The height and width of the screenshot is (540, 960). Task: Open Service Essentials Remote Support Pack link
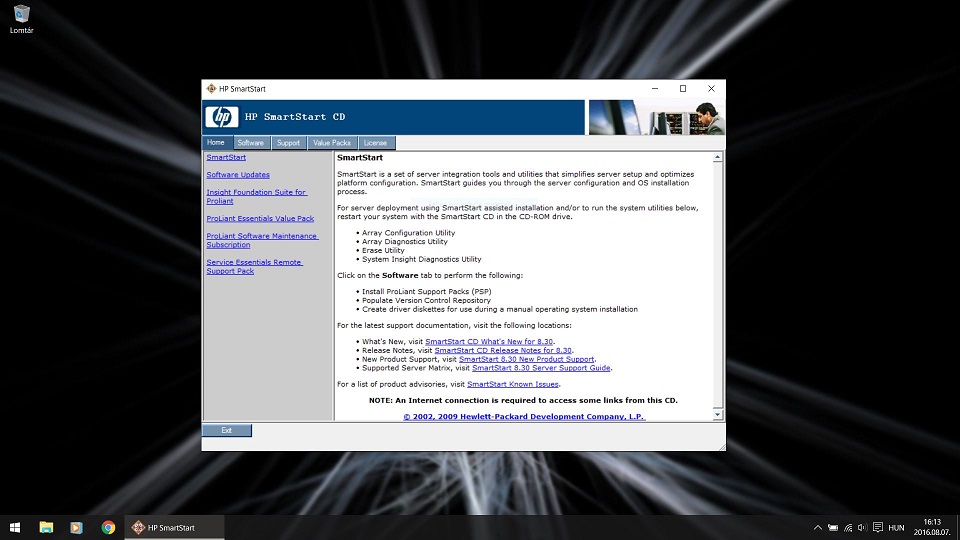point(254,266)
